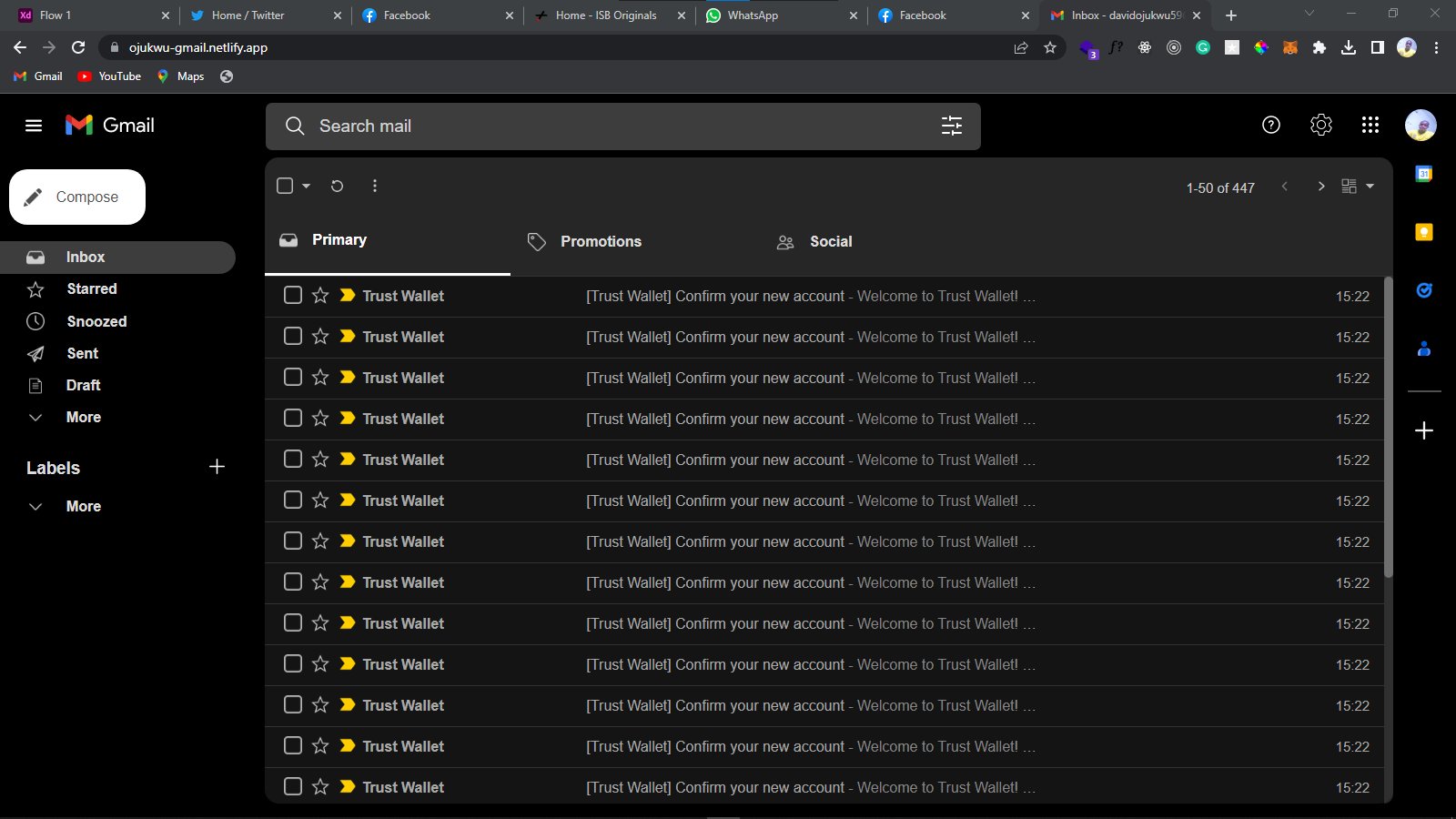
Task: Open the Inbox folder
Action: [117, 258]
